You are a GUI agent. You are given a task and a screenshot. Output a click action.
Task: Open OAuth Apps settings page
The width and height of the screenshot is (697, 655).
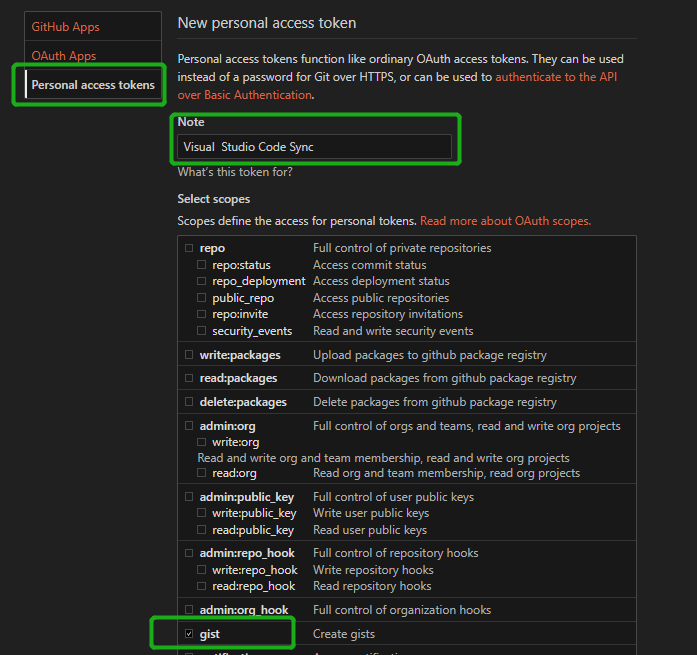pyautogui.click(x=64, y=56)
